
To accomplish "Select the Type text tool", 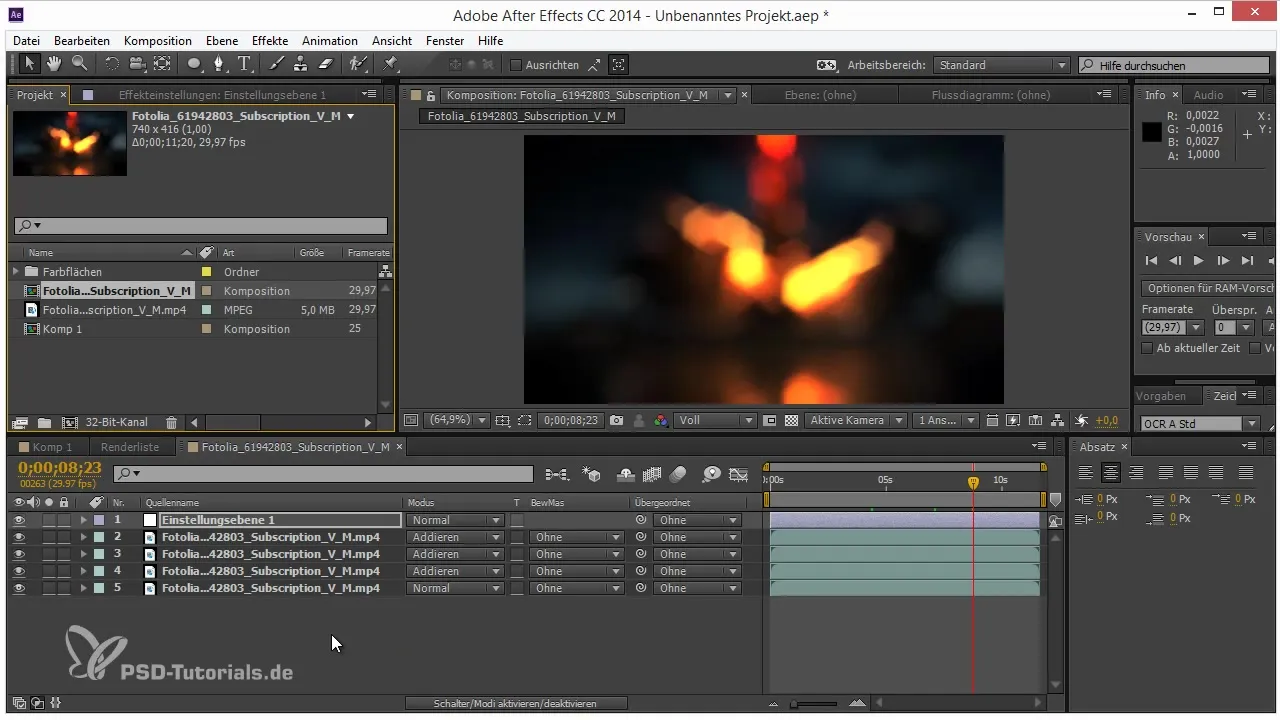I will point(245,64).
